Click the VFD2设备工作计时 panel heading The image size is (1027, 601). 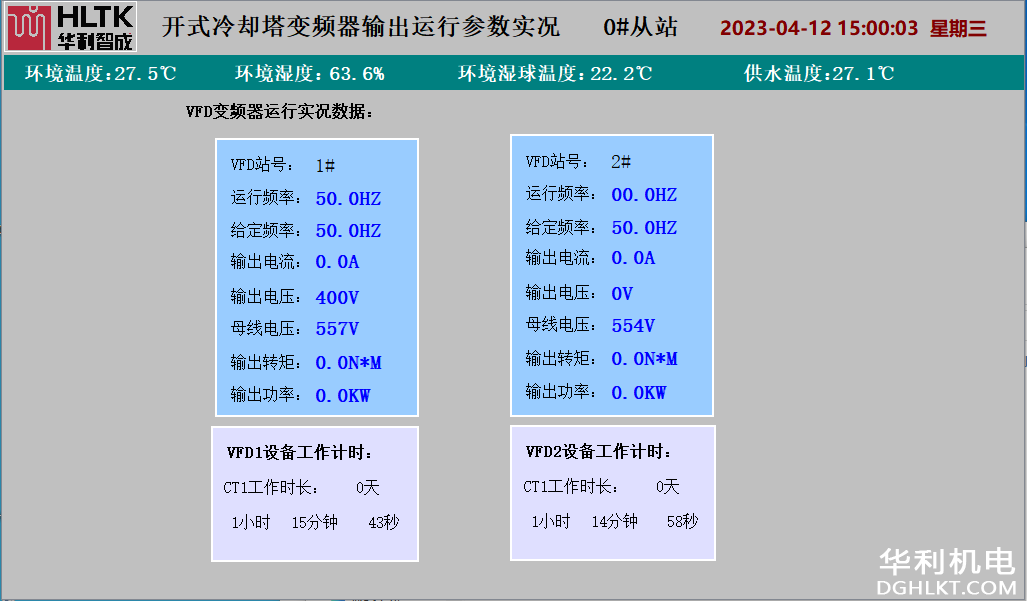tap(599, 452)
